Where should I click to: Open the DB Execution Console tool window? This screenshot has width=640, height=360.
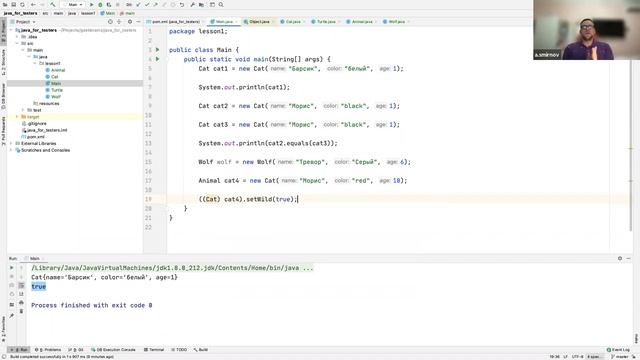[x=113, y=350]
